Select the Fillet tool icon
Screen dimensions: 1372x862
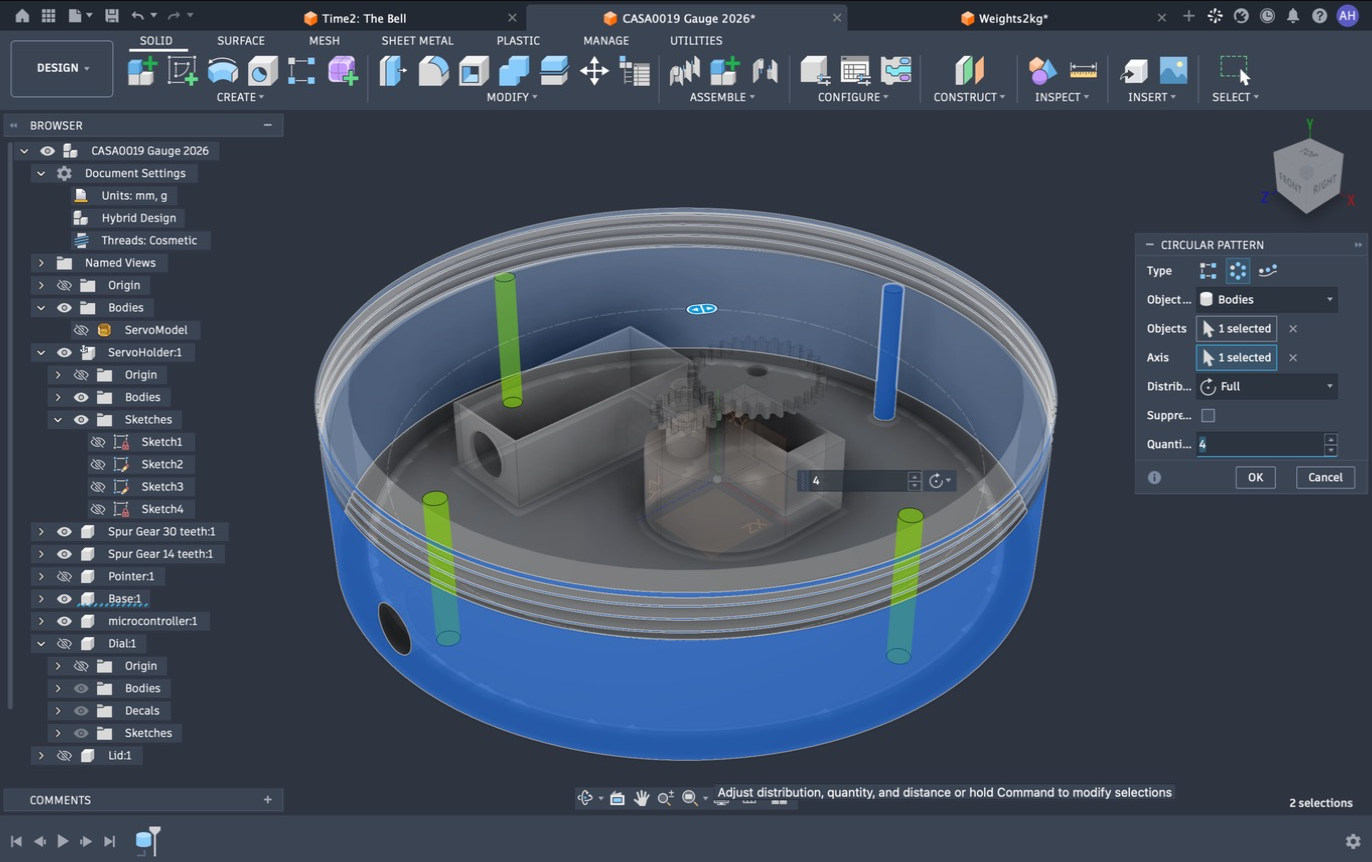[433, 70]
